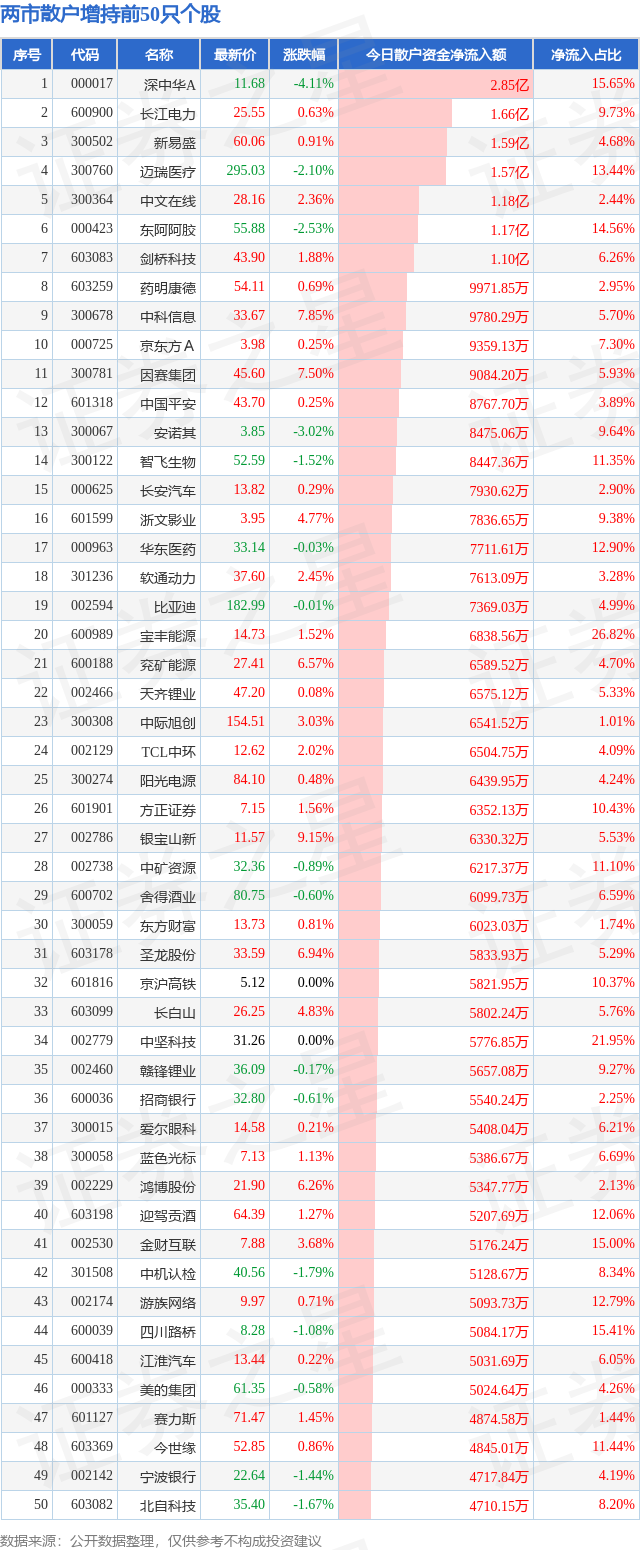Click 东阿阿胶 inflow ratio 14.56%
This screenshot has height=1550, width=640.
(614, 229)
